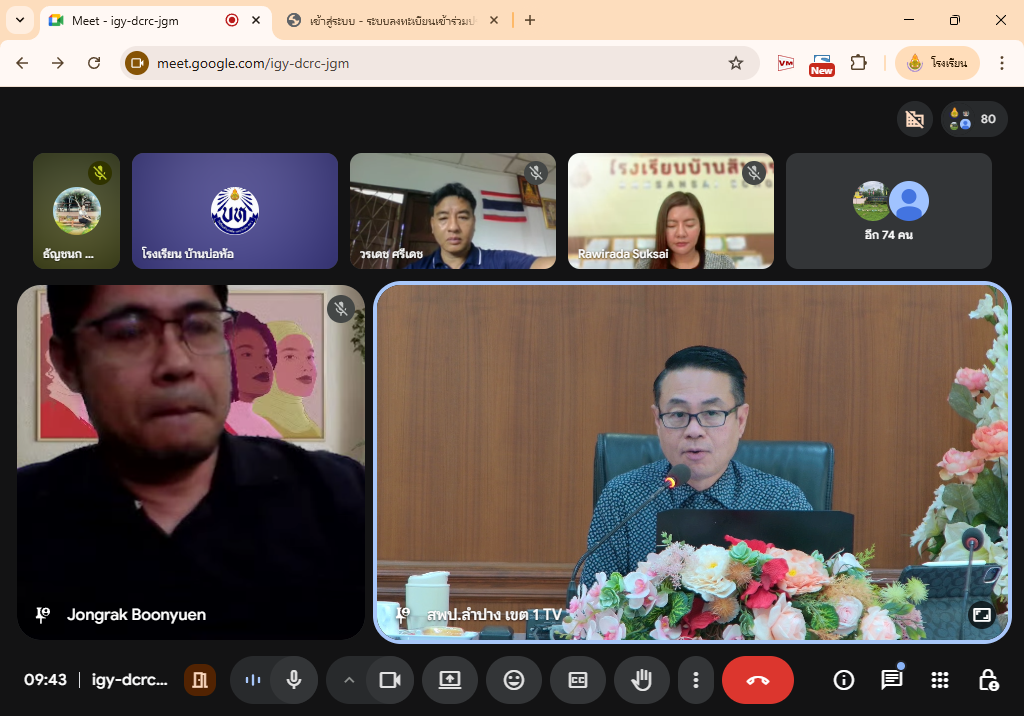The height and width of the screenshot is (716, 1024).
Task: Open host controls lock icon
Action: pyautogui.click(x=987, y=680)
